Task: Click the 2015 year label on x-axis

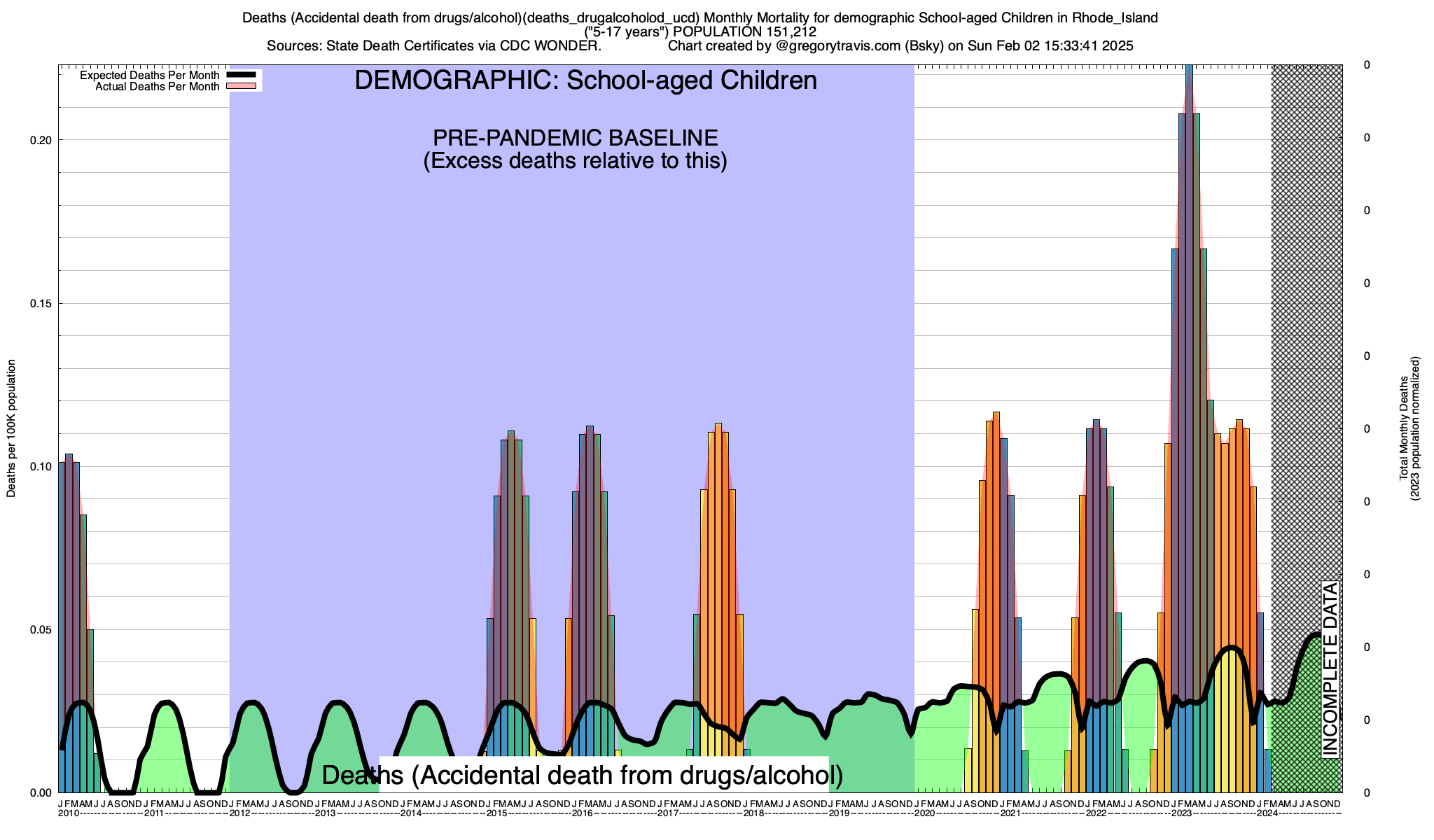Action: click(x=496, y=813)
